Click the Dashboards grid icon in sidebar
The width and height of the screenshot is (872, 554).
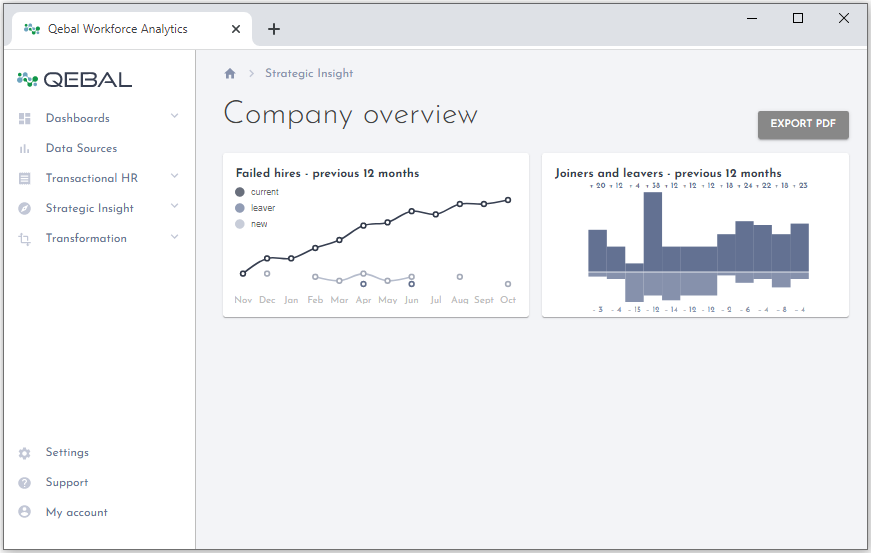click(24, 118)
